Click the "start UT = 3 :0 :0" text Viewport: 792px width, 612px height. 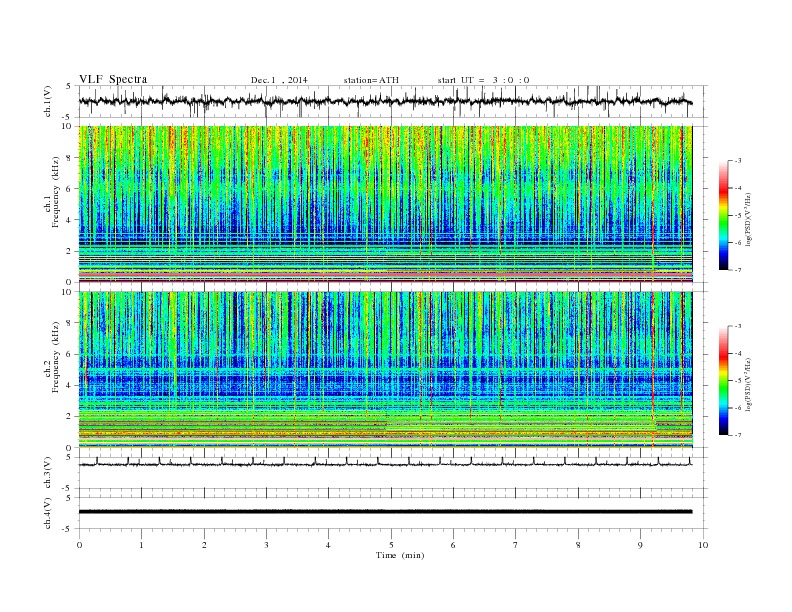coord(483,80)
